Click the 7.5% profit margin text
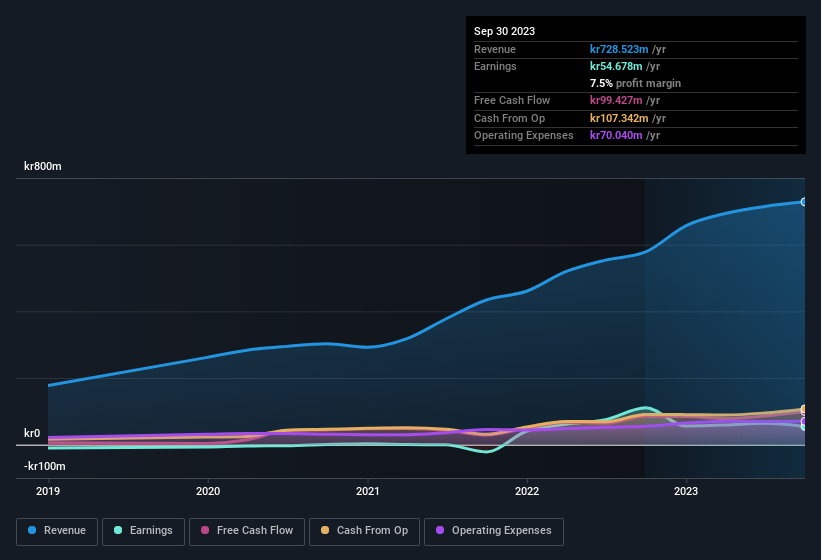821x560 pixels. click(x=635, y=83)
